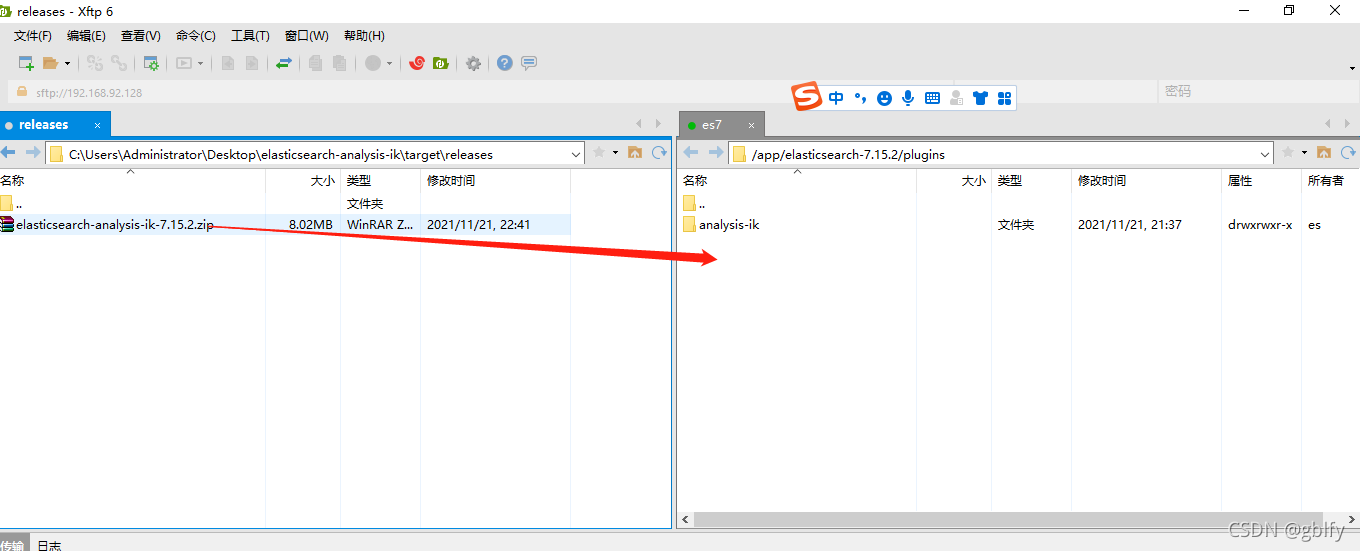Click the New Session toolbar icon
Image resolution: width=1360 pixels, height=551 pixels.
[x=27, y=63]
